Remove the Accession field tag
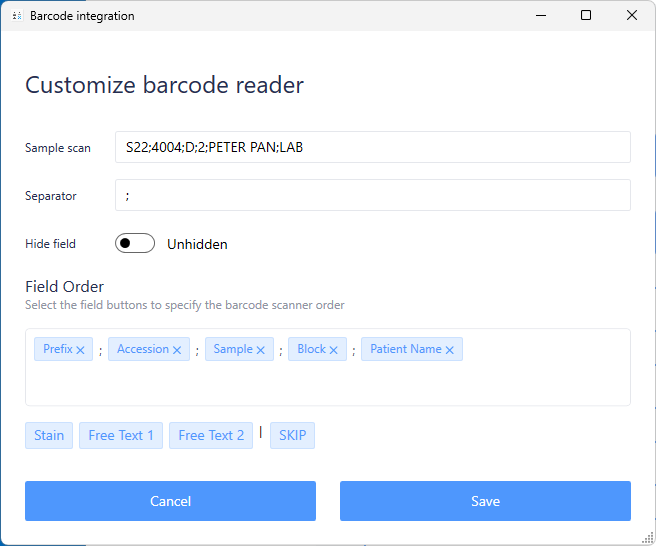The width and height of the screenshot is (656, 546). [177, 350]
